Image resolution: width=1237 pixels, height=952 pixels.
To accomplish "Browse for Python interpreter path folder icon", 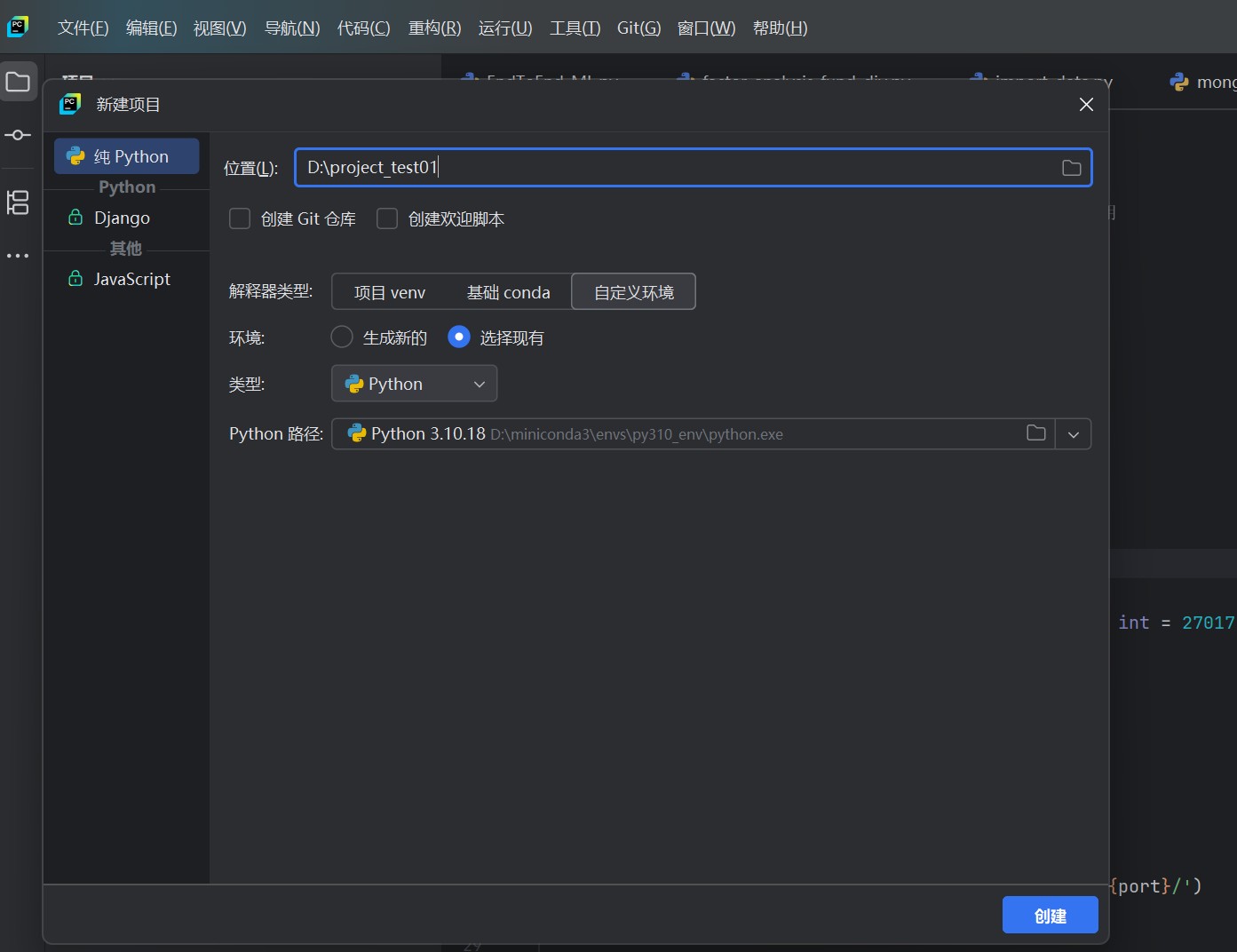I will coord(1036,433).
